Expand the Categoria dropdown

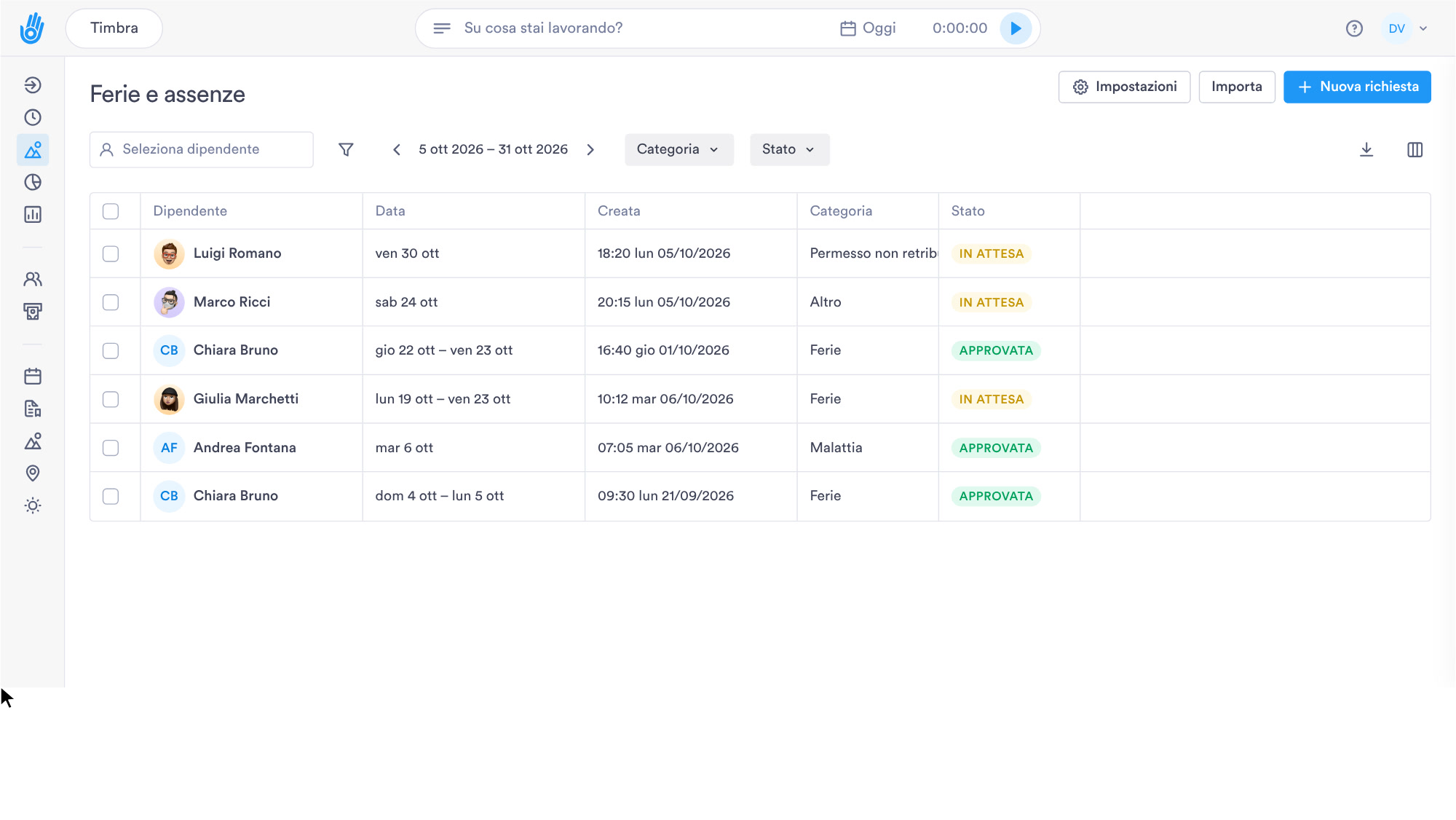coord(678,149)
